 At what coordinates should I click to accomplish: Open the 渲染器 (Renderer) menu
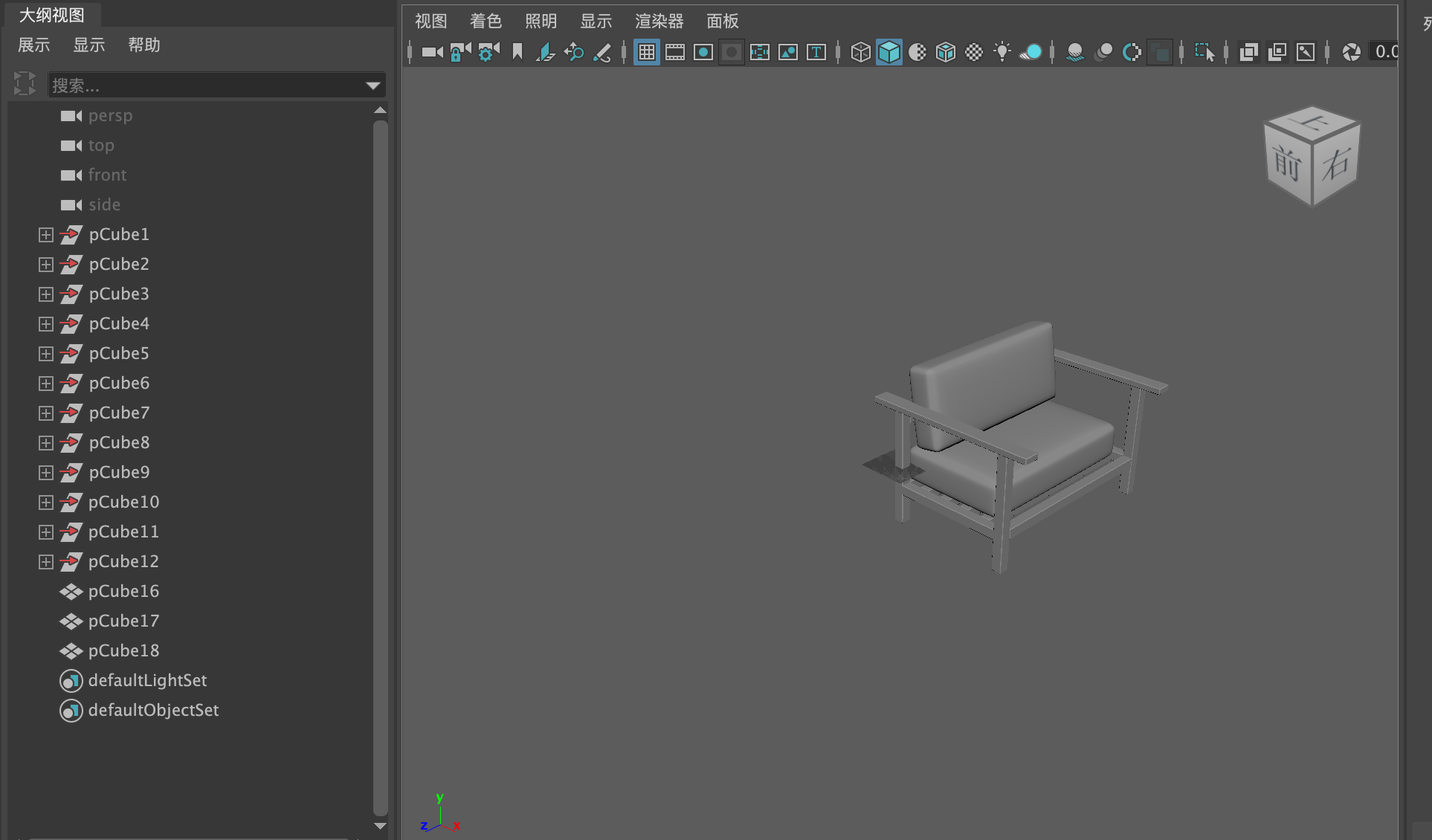pyautogui.click(x=659, y=22)
